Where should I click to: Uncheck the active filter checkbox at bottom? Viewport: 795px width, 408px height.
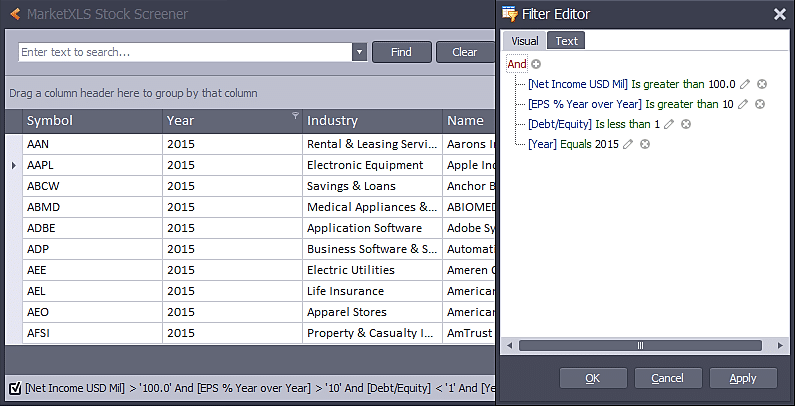[16, 389]
